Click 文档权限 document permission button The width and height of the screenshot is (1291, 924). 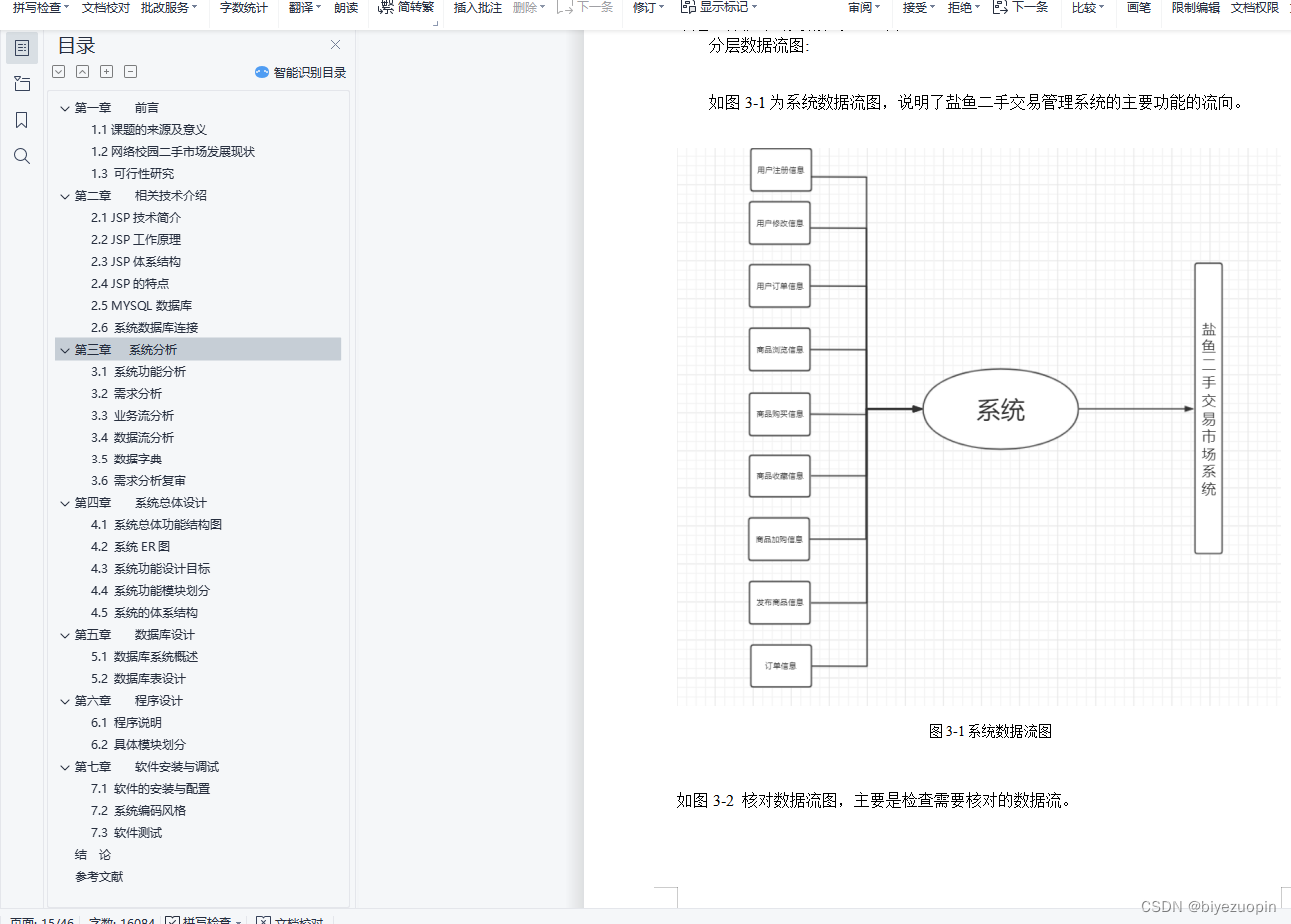[1255, 7]
